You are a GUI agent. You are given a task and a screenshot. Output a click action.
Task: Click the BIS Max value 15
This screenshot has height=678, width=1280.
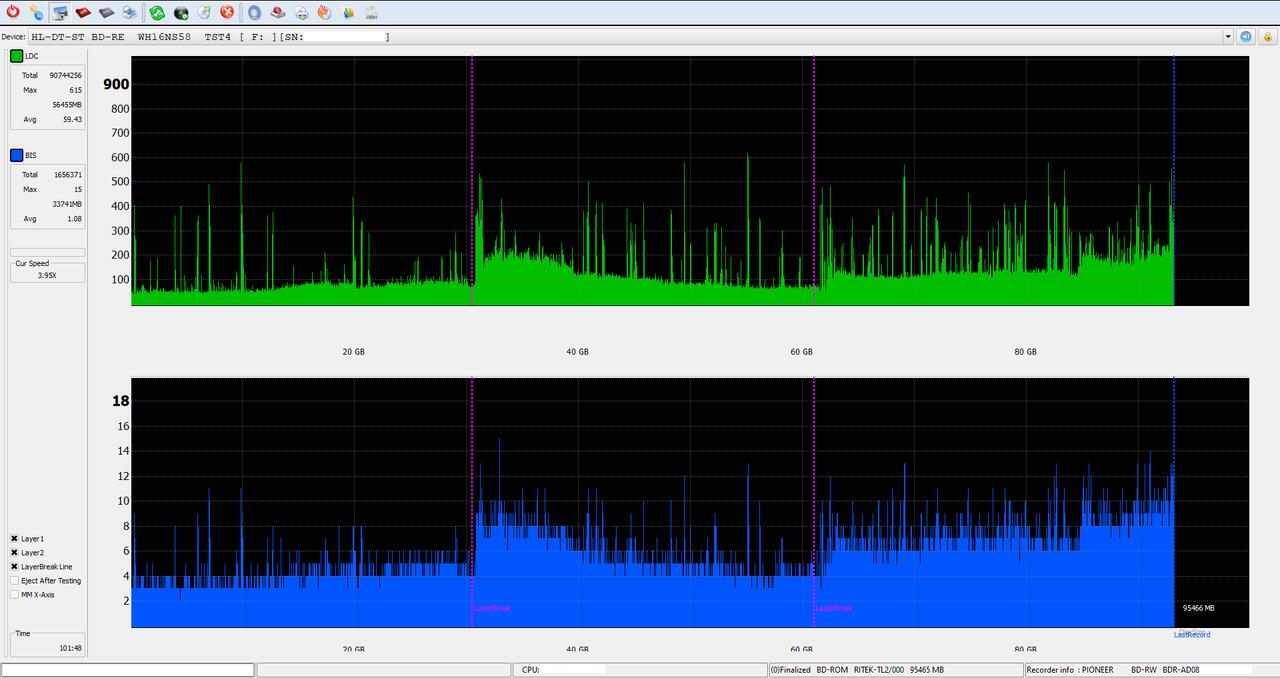(78, 189)
